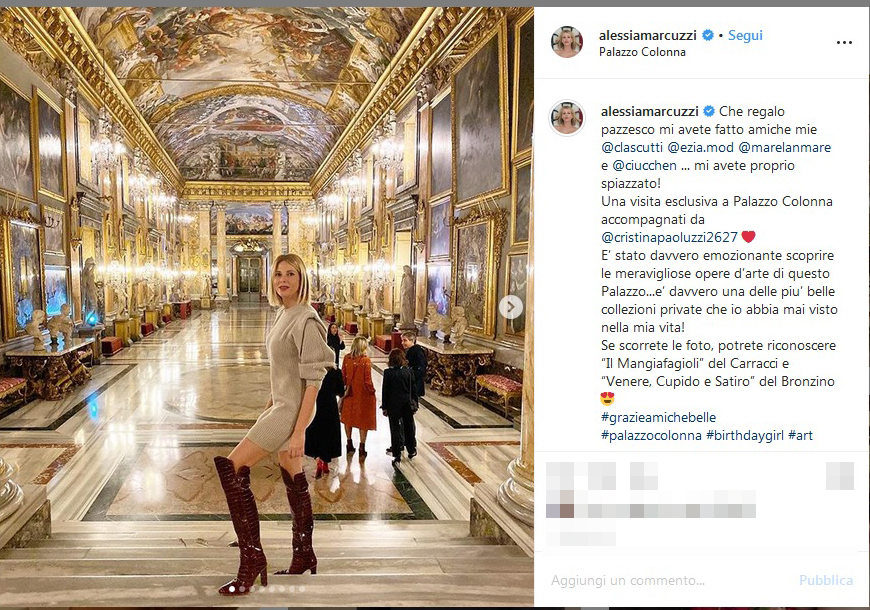Open the @ciucchen profile mention
The width and height of the screenshot is (870, 610).
pyautogui.click(x=644, y=165)
